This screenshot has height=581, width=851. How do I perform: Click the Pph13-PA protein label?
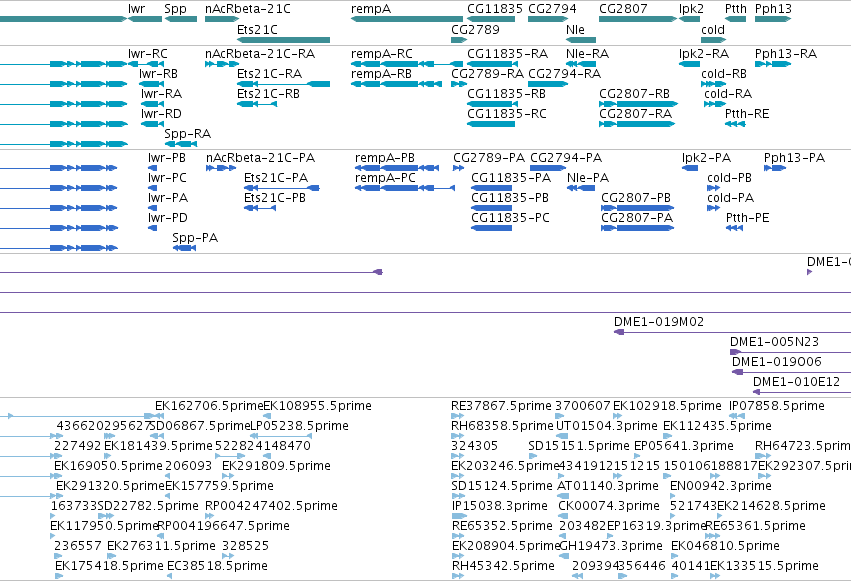point(795,158)
